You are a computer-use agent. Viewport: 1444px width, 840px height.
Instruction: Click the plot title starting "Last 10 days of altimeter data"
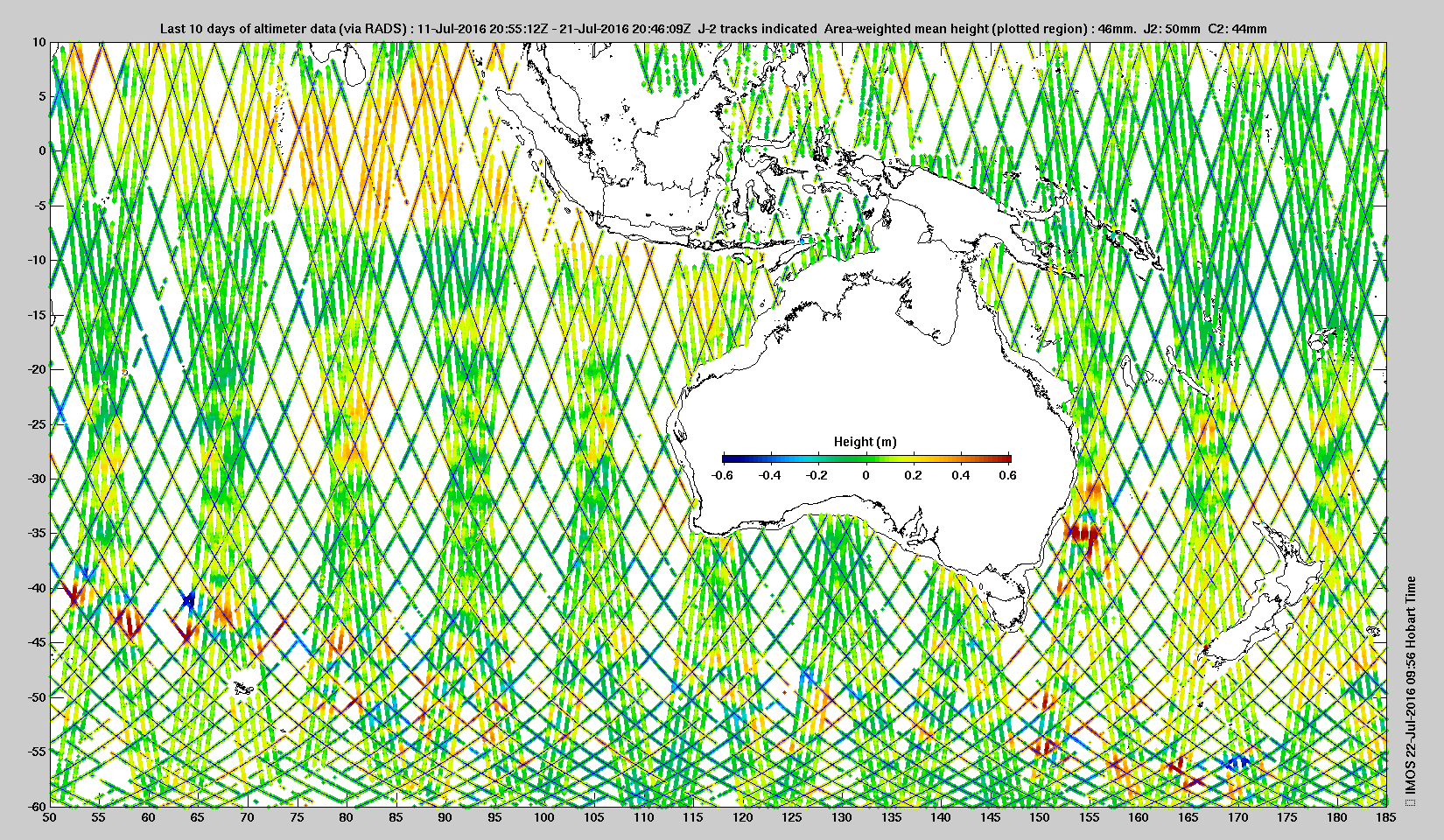pyautogui.click(x=713, y=29)
